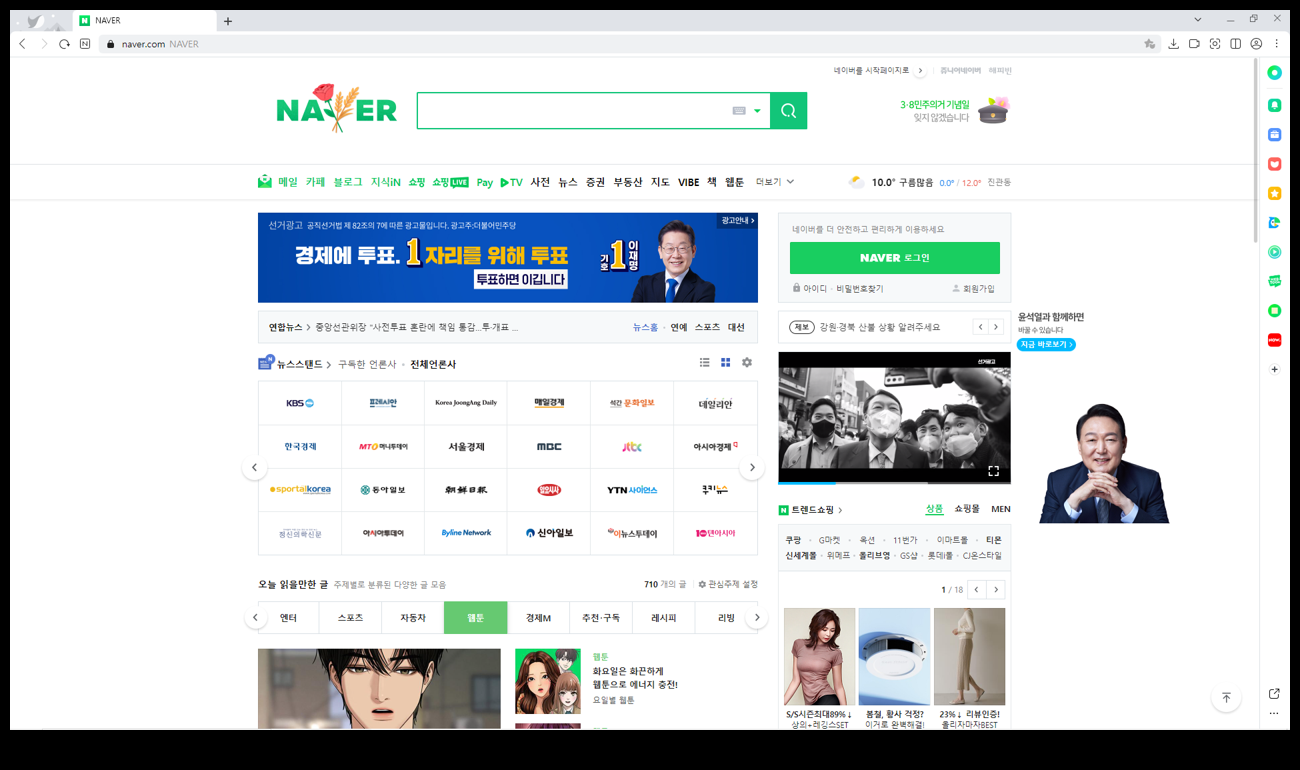Show next Newsstand press page
Image resolution: width=1300 pixels, height=770 pixels.
(x=751, y=468)
